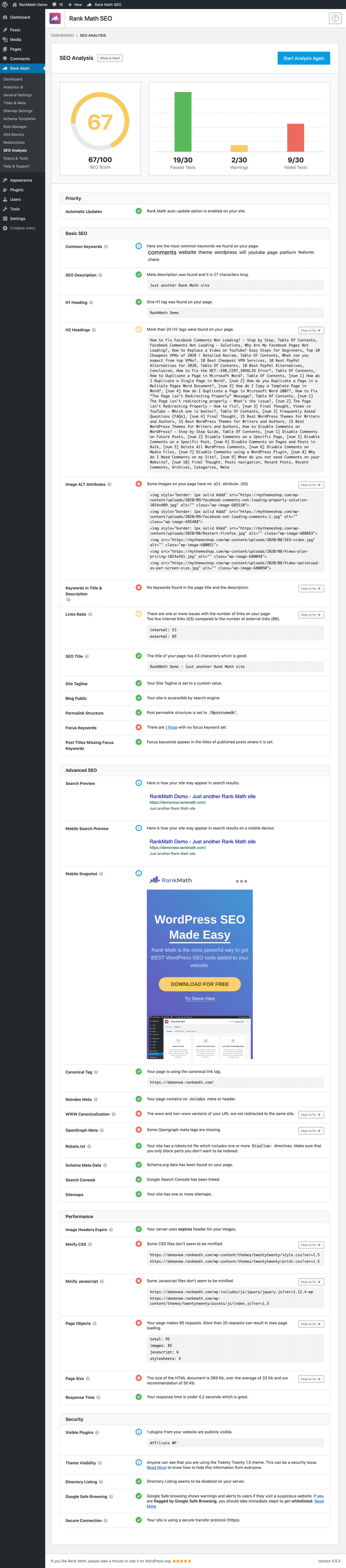Open the Users icon in sidebar
Screen dimensions: 346x1568
5,199
